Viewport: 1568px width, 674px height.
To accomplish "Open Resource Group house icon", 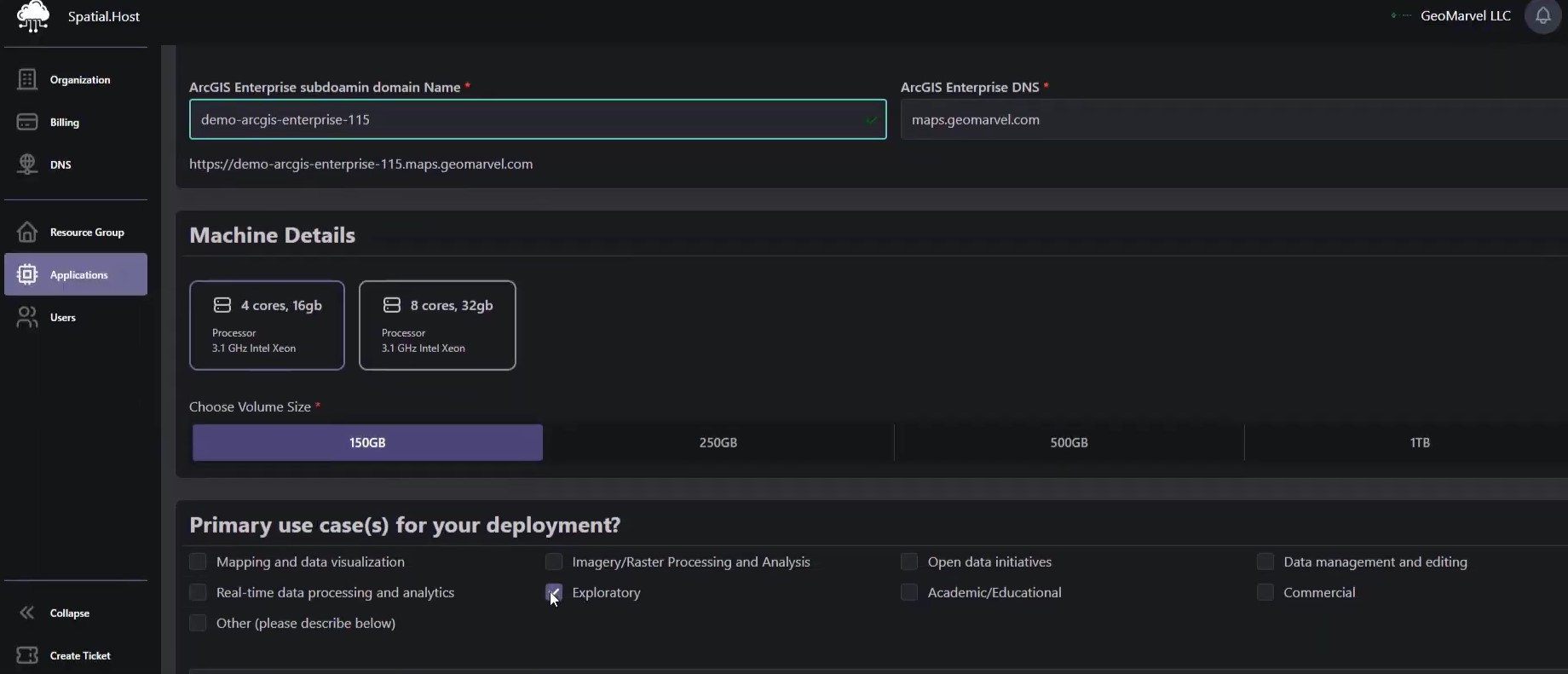I will pyautogui.click(x=27, y=232).
